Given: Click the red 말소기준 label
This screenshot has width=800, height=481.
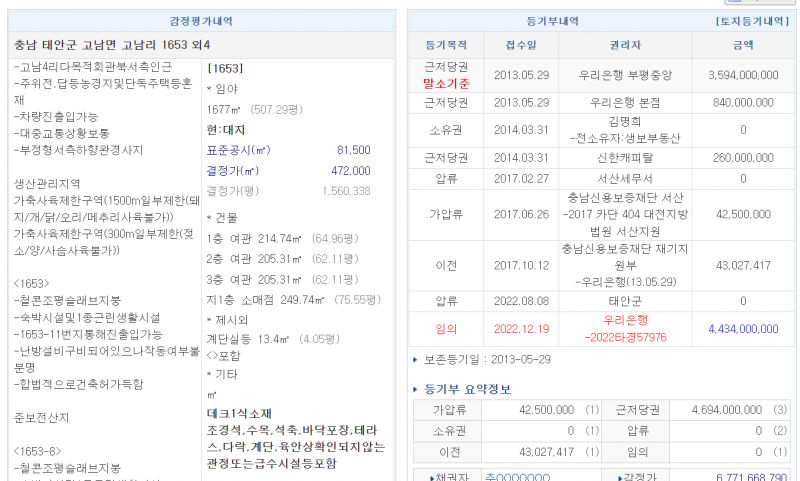Looking at the screenshot, I should pyautogui.click(x=446, y=83).
